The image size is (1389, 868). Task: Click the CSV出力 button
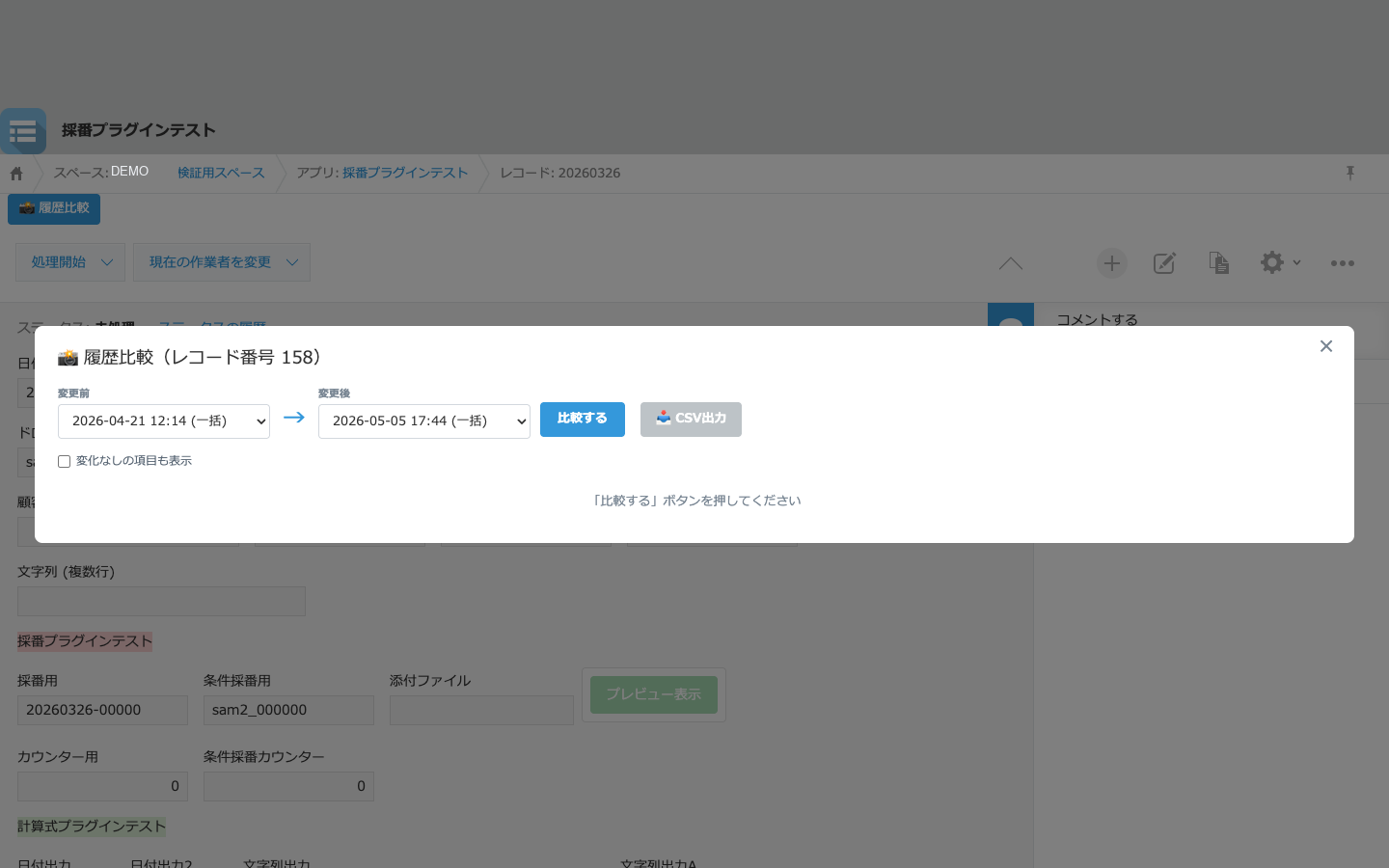691,420
